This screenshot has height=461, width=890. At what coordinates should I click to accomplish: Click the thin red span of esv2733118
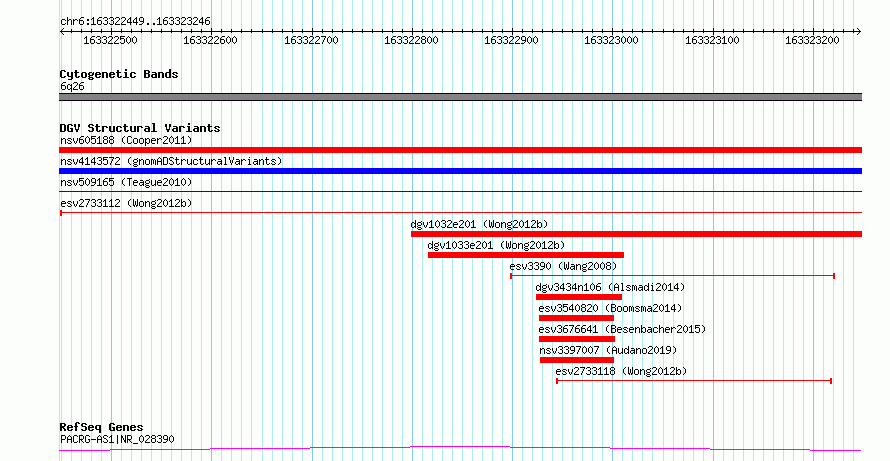coord(694,381)
